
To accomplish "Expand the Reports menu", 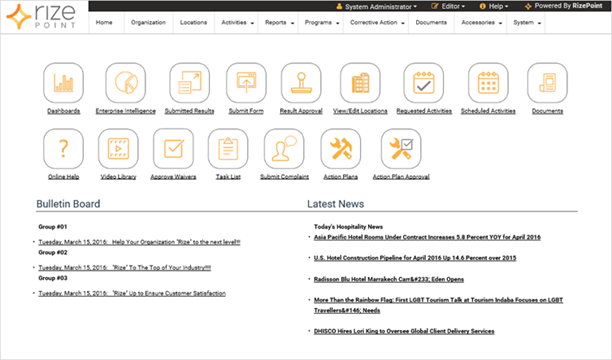I will coord(279,23).
